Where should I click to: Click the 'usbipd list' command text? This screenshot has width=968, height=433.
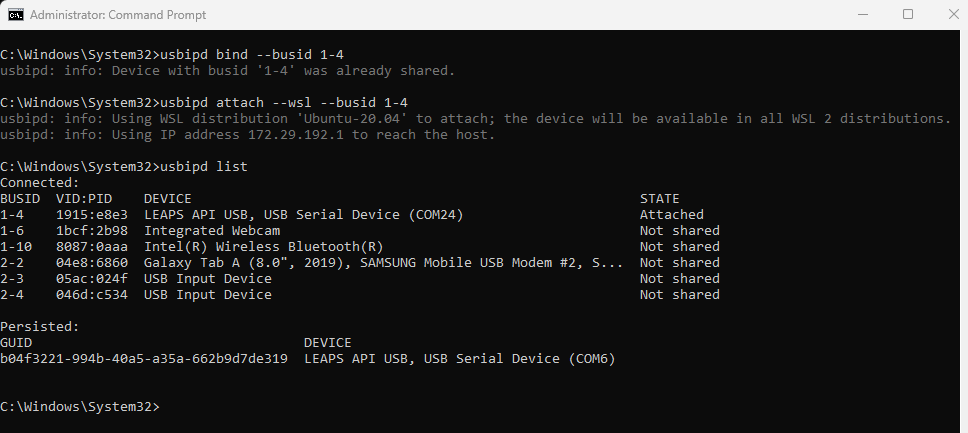[204, 166]
